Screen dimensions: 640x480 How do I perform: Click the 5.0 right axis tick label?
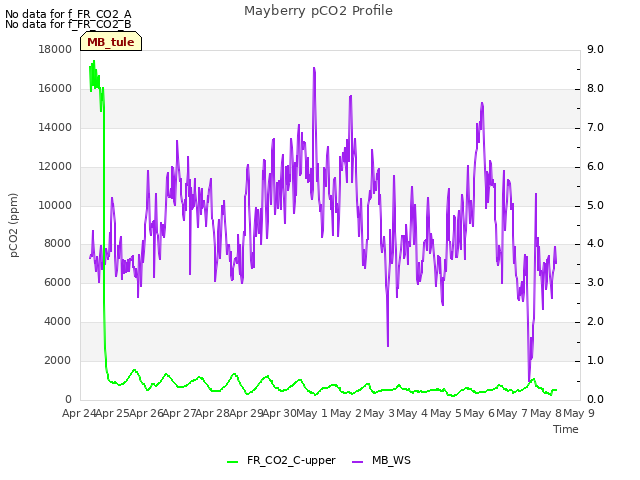click(x=595, y=205)
